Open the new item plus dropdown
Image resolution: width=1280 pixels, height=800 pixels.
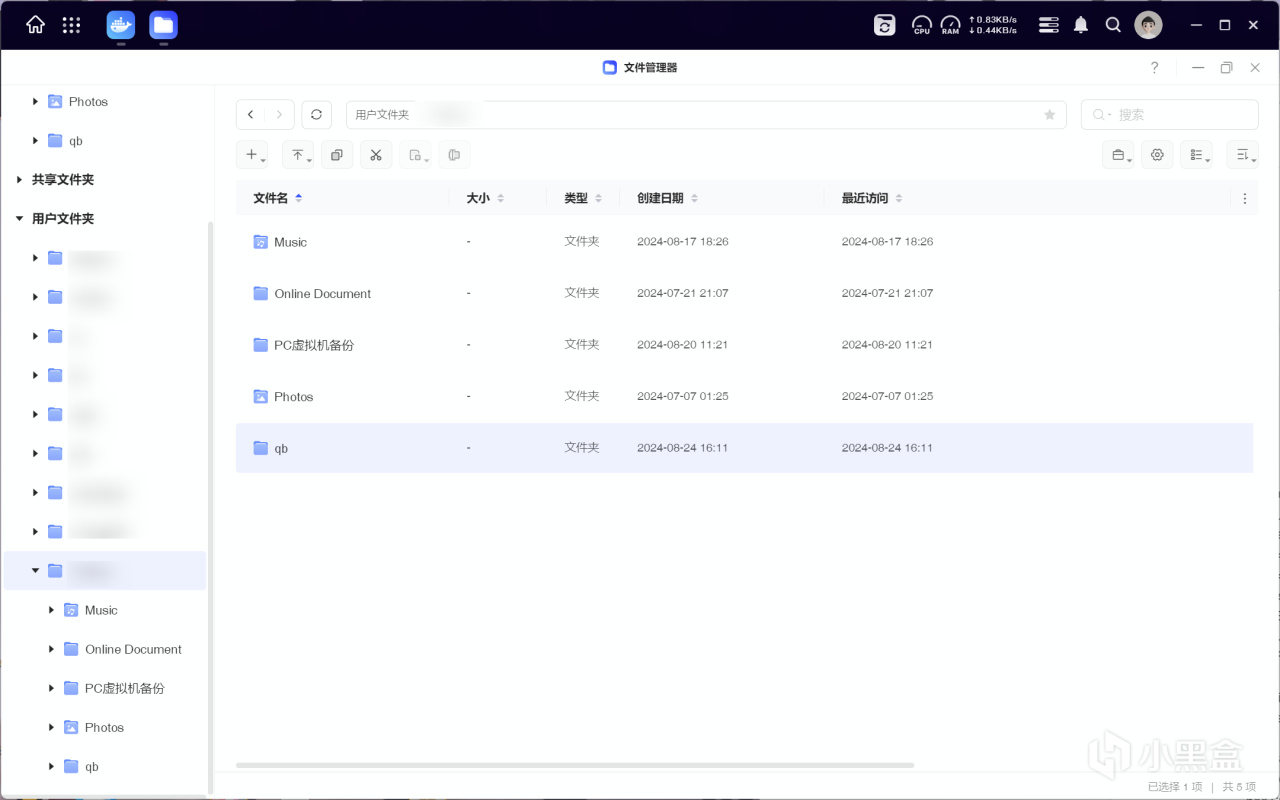(252, 155)
